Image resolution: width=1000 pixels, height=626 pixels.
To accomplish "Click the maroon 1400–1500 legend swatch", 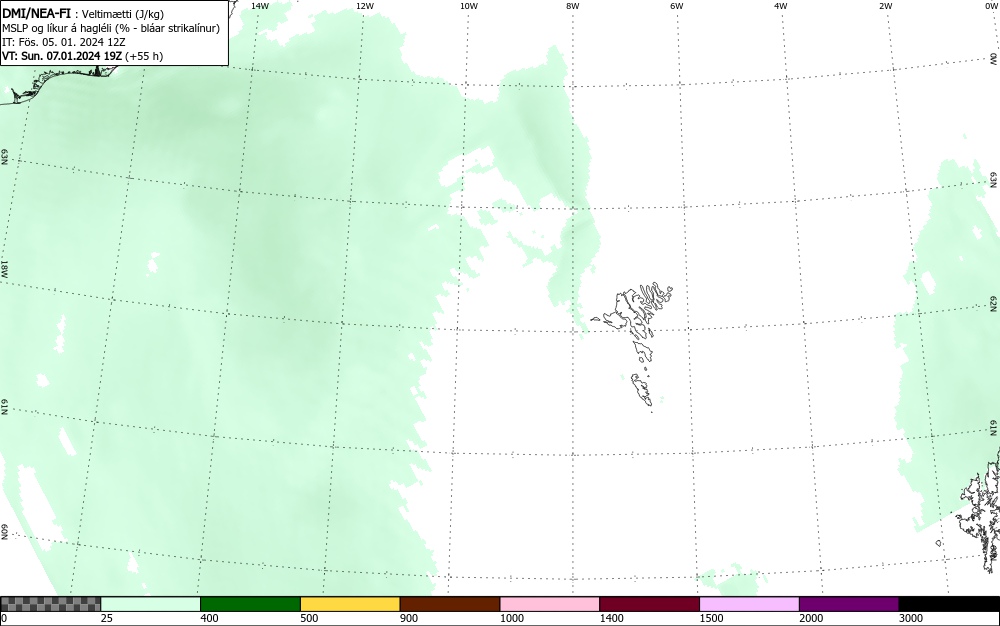I will [649, 604].
